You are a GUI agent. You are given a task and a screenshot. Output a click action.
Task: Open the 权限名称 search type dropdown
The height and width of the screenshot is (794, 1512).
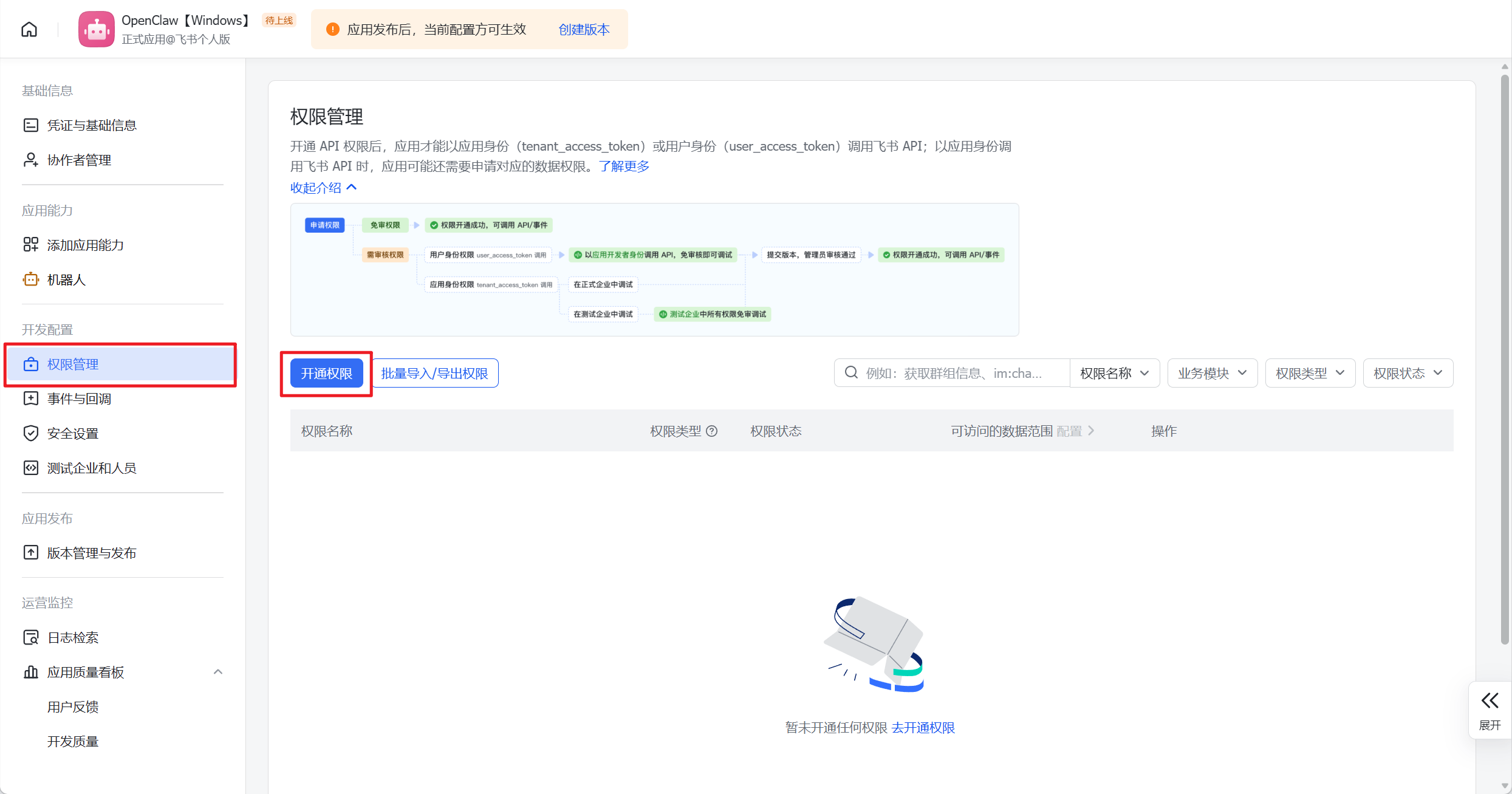pyautogui.click(x=1114, y=373)
